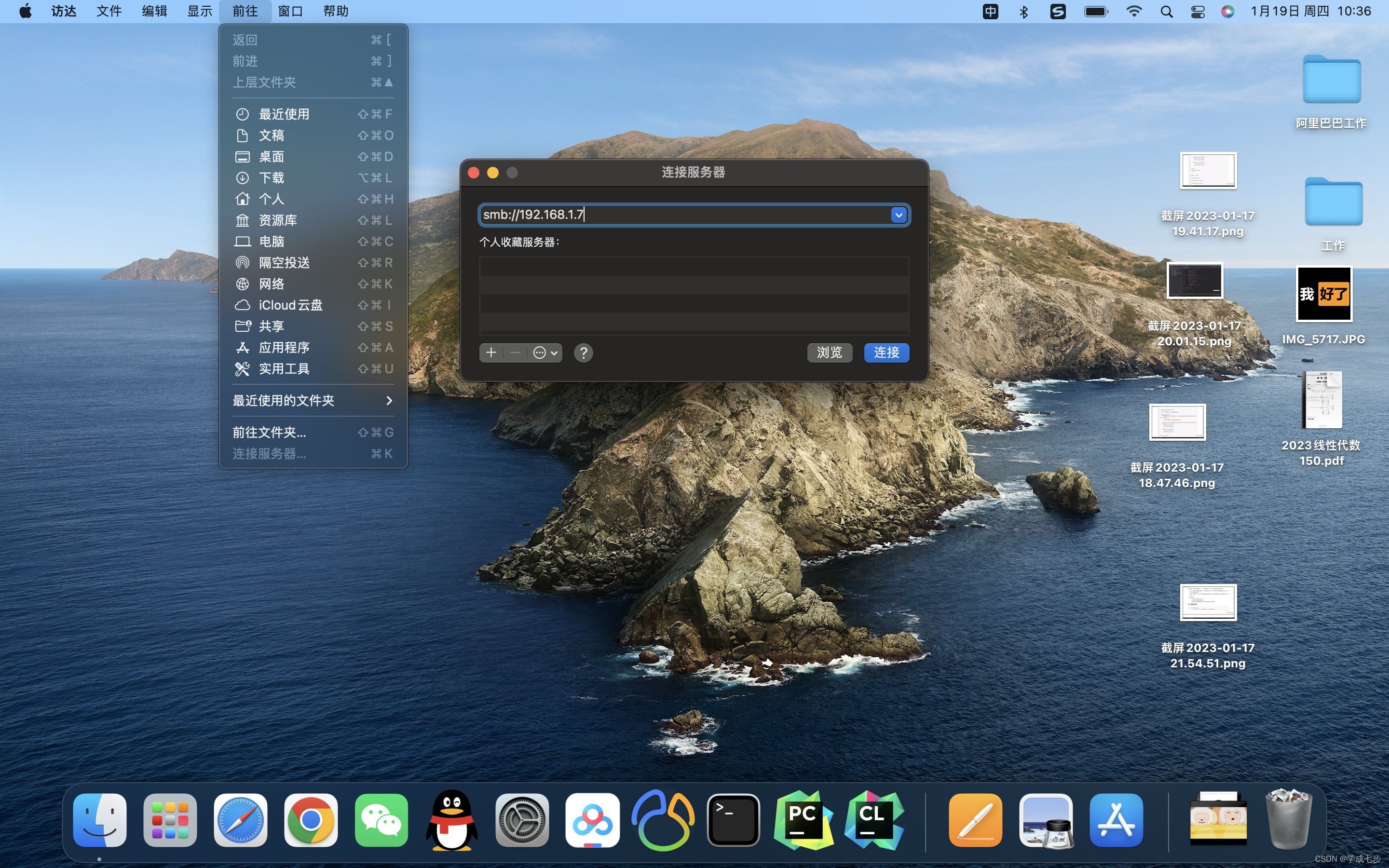
Task: Launch PyCharm from the Dock
Action: point(803,820)
